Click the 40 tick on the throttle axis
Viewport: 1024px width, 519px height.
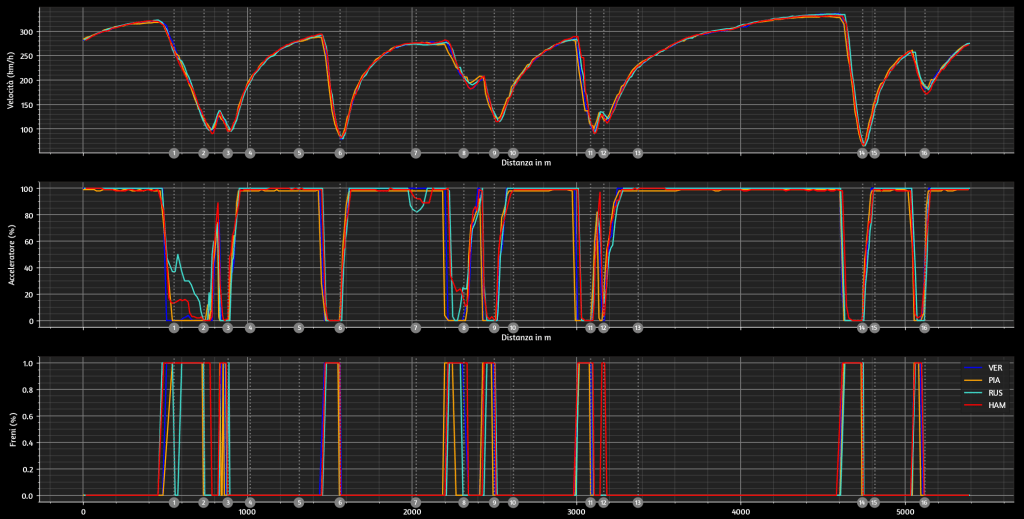(x=30, y=268)
